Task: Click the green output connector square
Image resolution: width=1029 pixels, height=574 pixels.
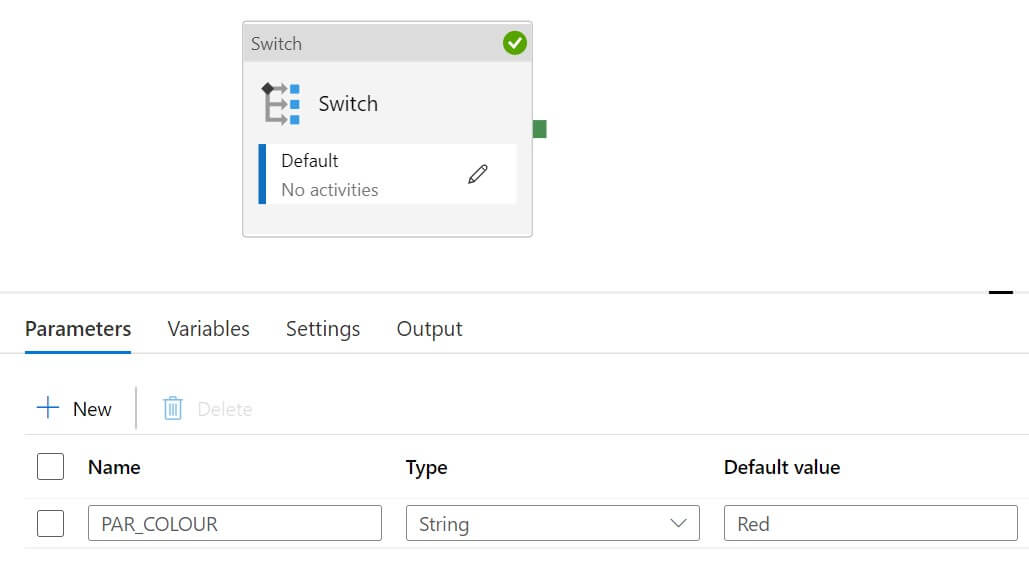Action: (540, 129)
